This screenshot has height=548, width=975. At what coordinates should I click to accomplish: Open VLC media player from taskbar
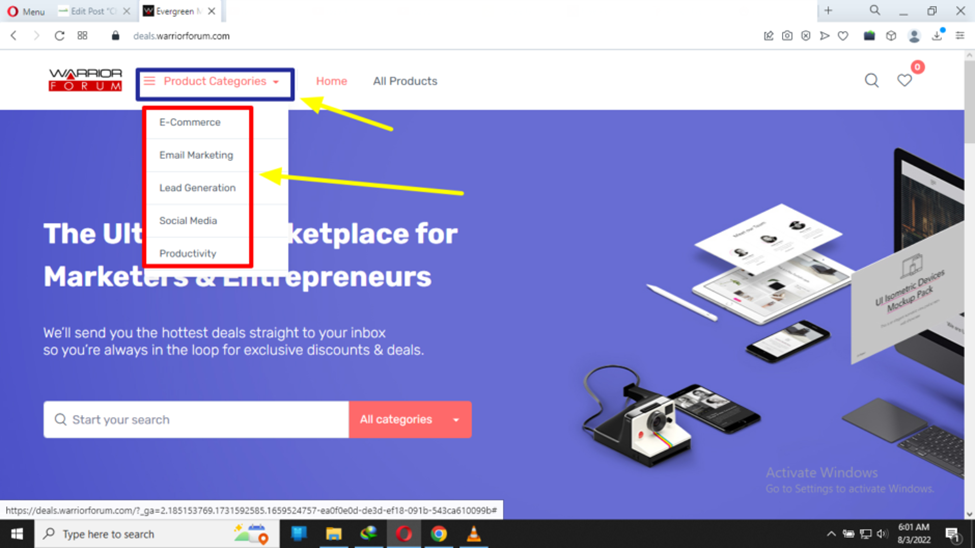click(x=473, y=534)
